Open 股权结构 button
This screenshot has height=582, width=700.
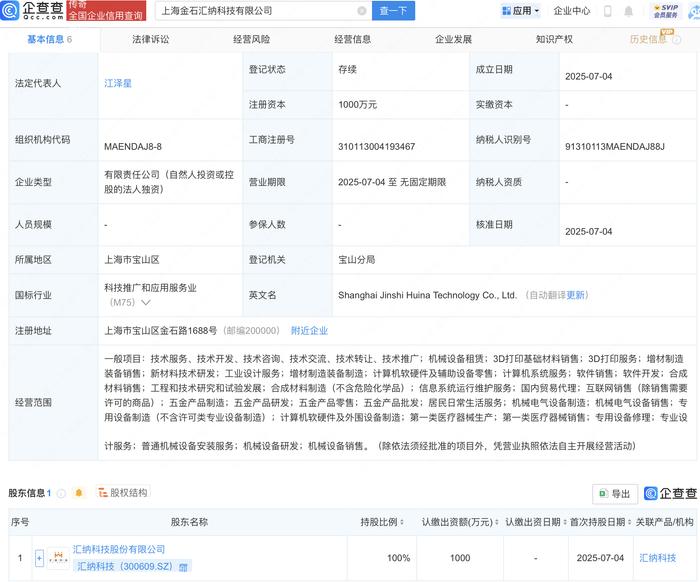[x=123, y=493]
